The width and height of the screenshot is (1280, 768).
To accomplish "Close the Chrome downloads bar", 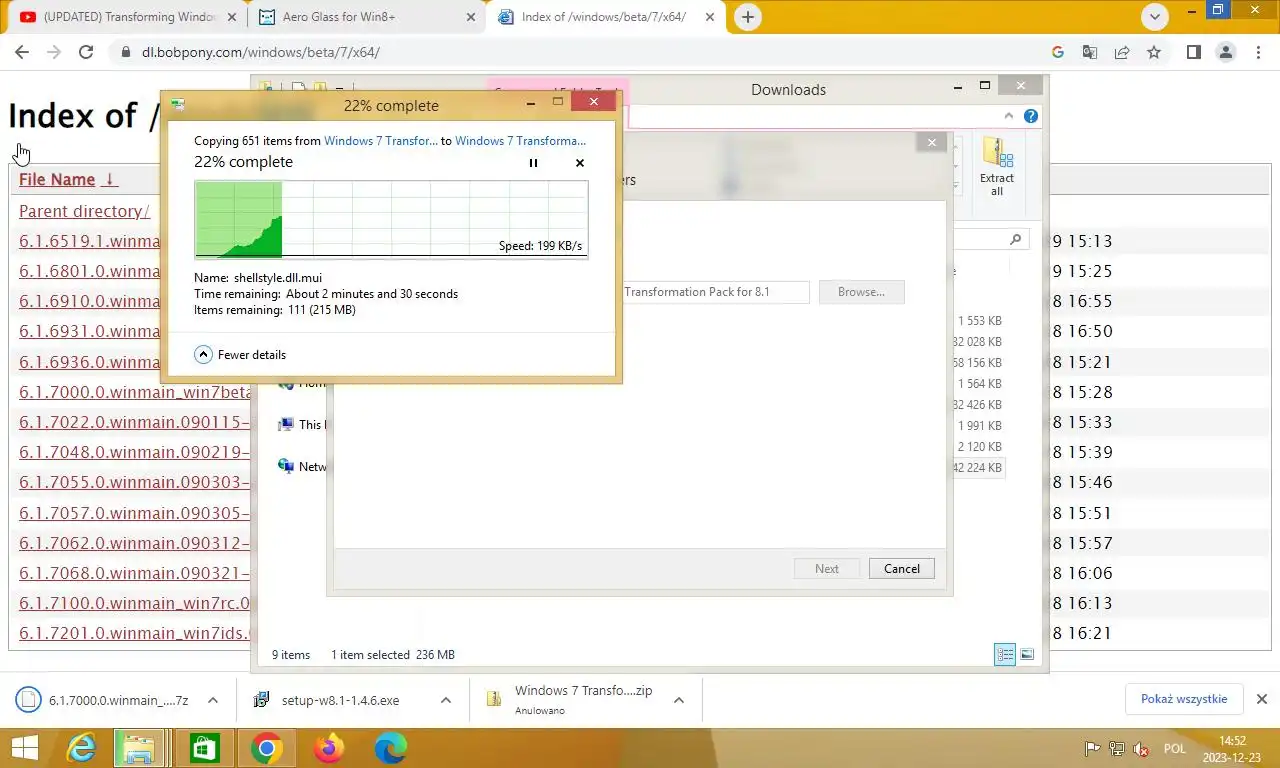I will coord(1262,699).
